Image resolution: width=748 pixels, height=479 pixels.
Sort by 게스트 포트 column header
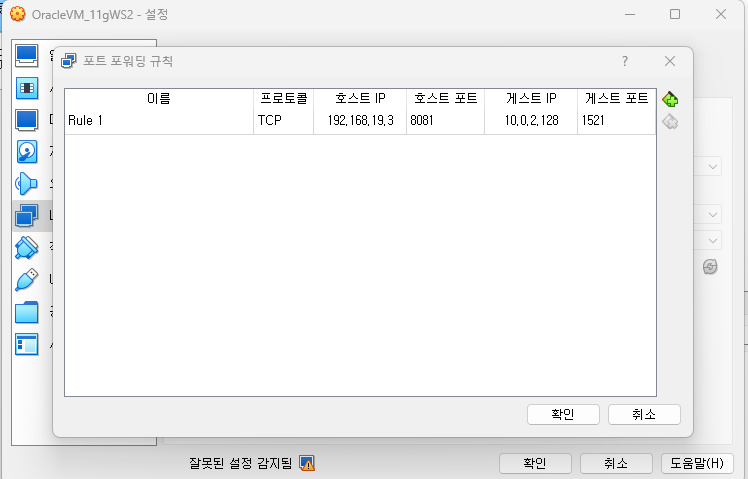(x=617, y=98)
